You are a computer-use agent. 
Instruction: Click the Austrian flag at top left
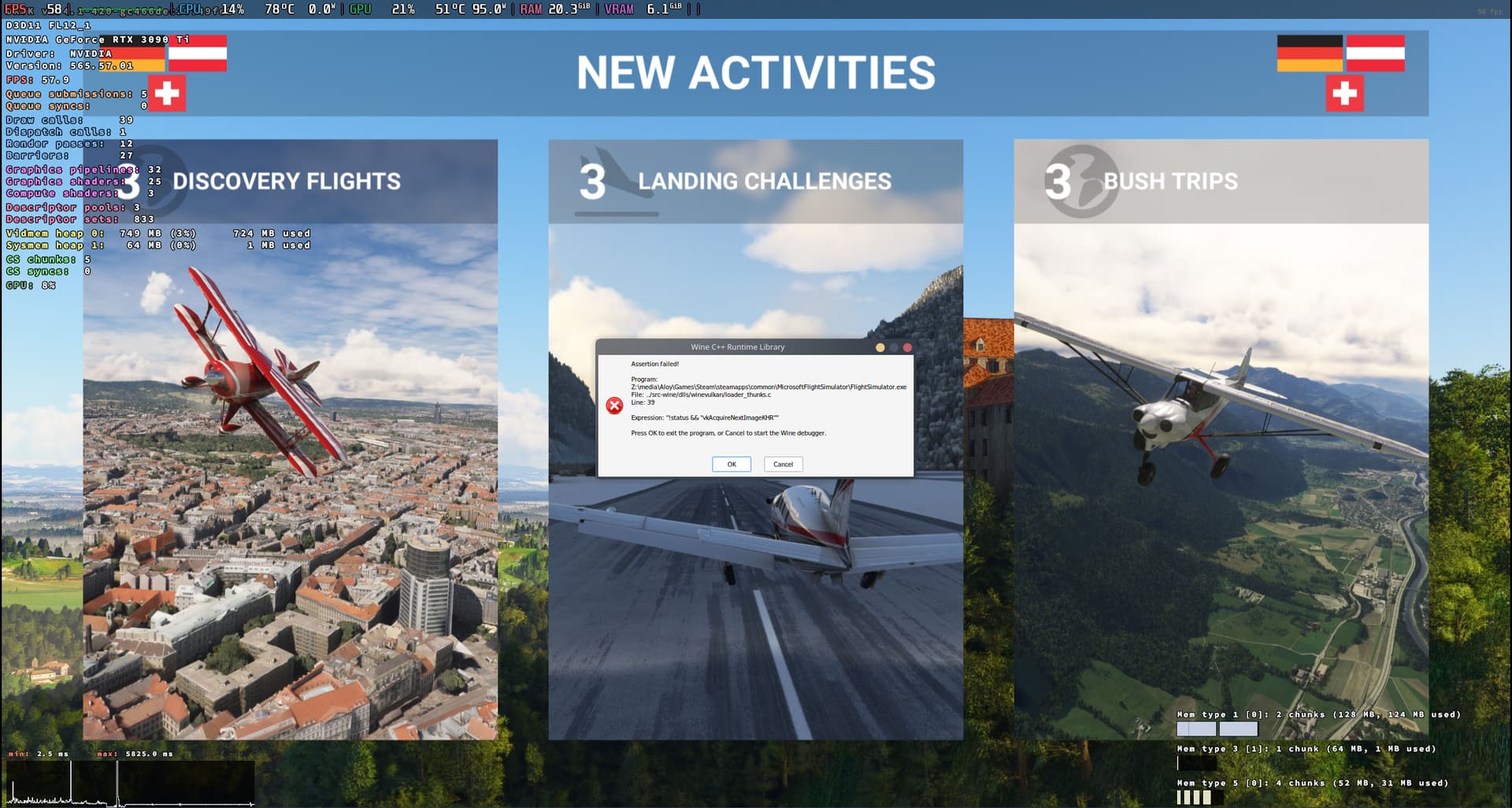click(x=198, y=54)
